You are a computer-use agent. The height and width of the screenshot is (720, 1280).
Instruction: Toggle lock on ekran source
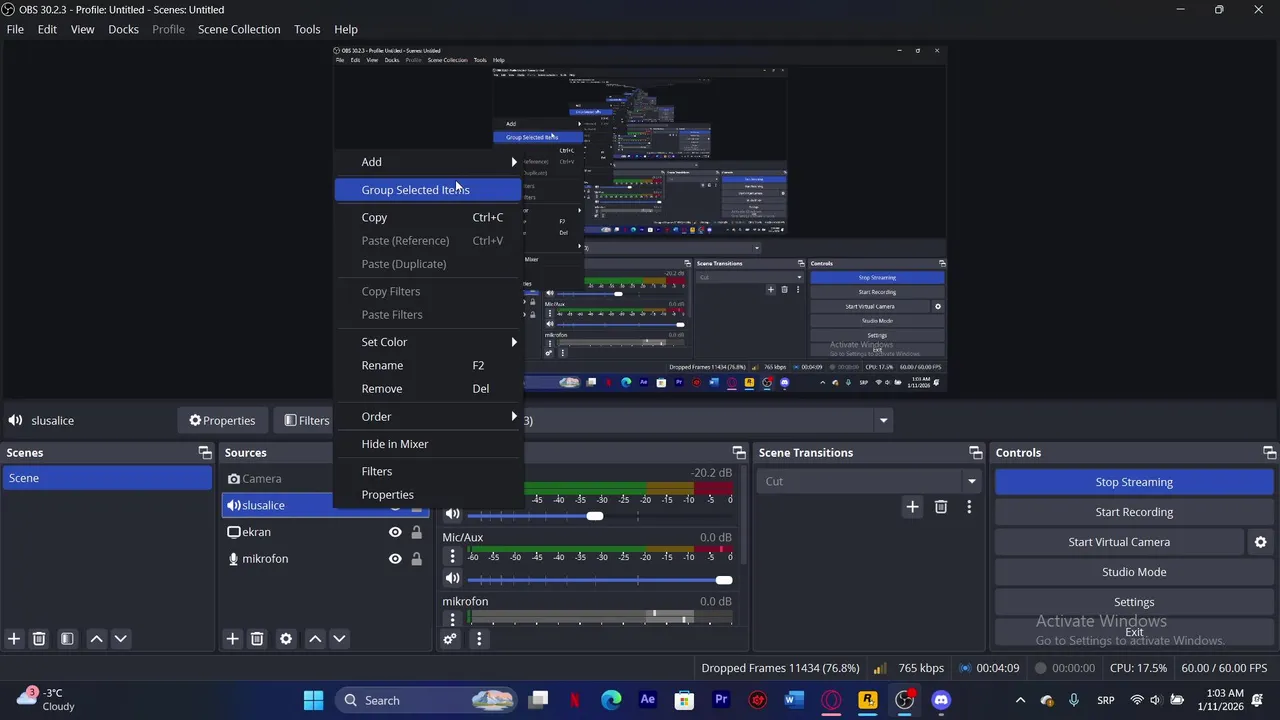[x=416, y=532]
